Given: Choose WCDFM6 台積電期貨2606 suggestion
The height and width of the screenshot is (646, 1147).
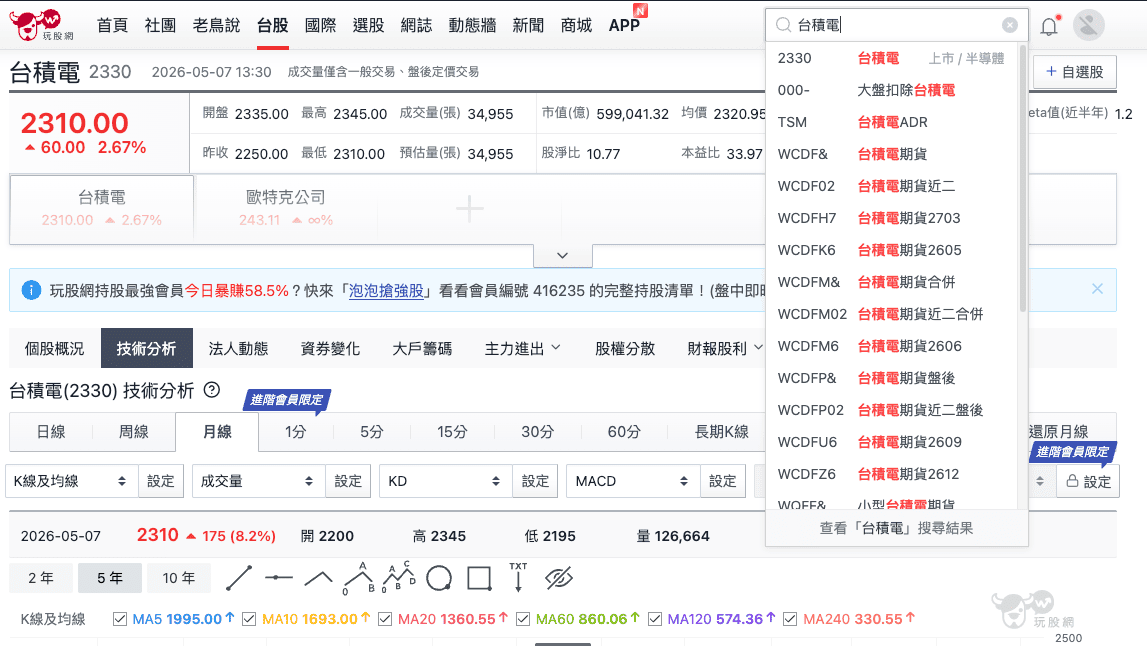Looking at the screenshot, I should coord(891,346).
